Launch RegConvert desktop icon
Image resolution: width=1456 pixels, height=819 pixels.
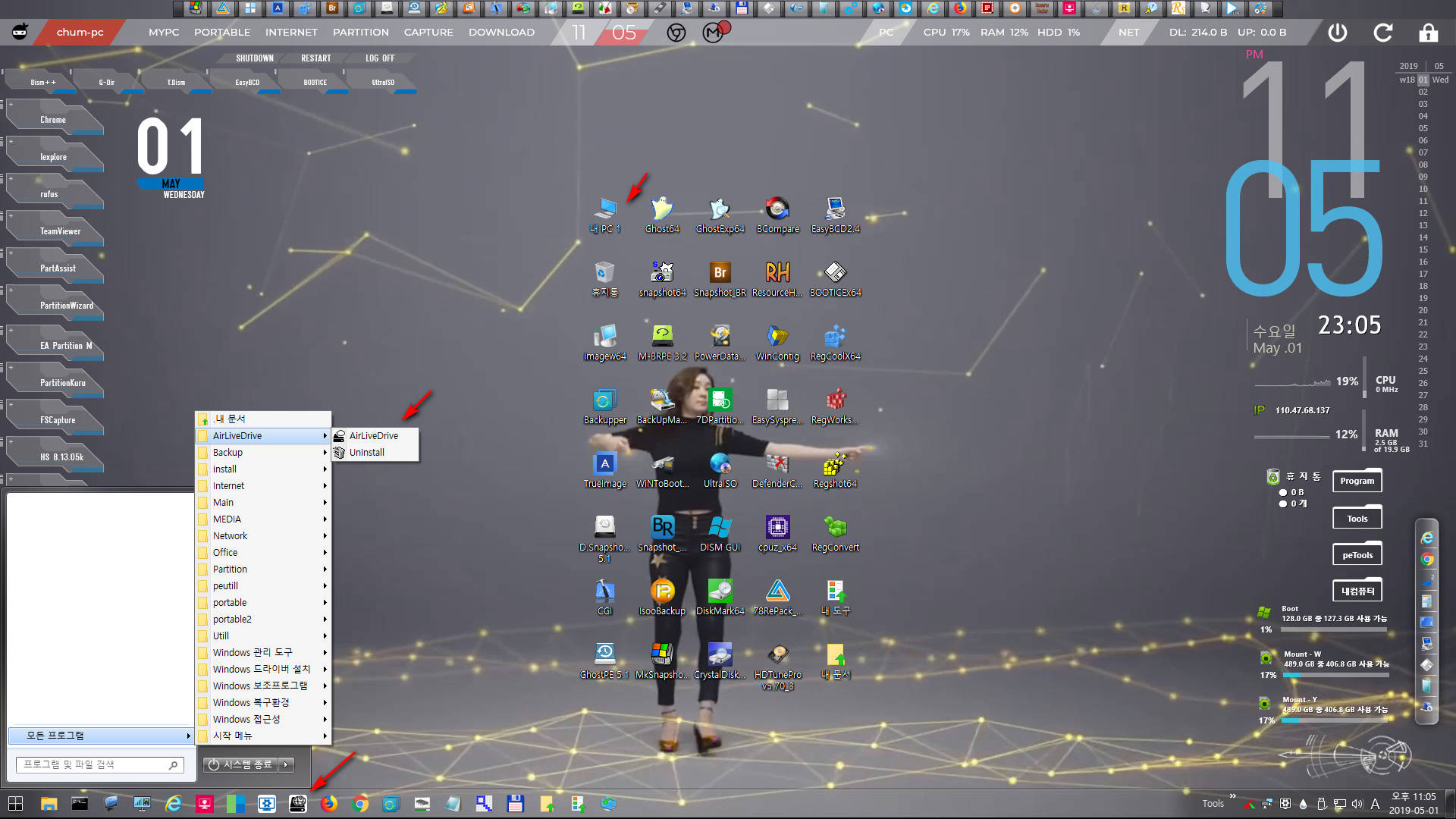[835, 533]
